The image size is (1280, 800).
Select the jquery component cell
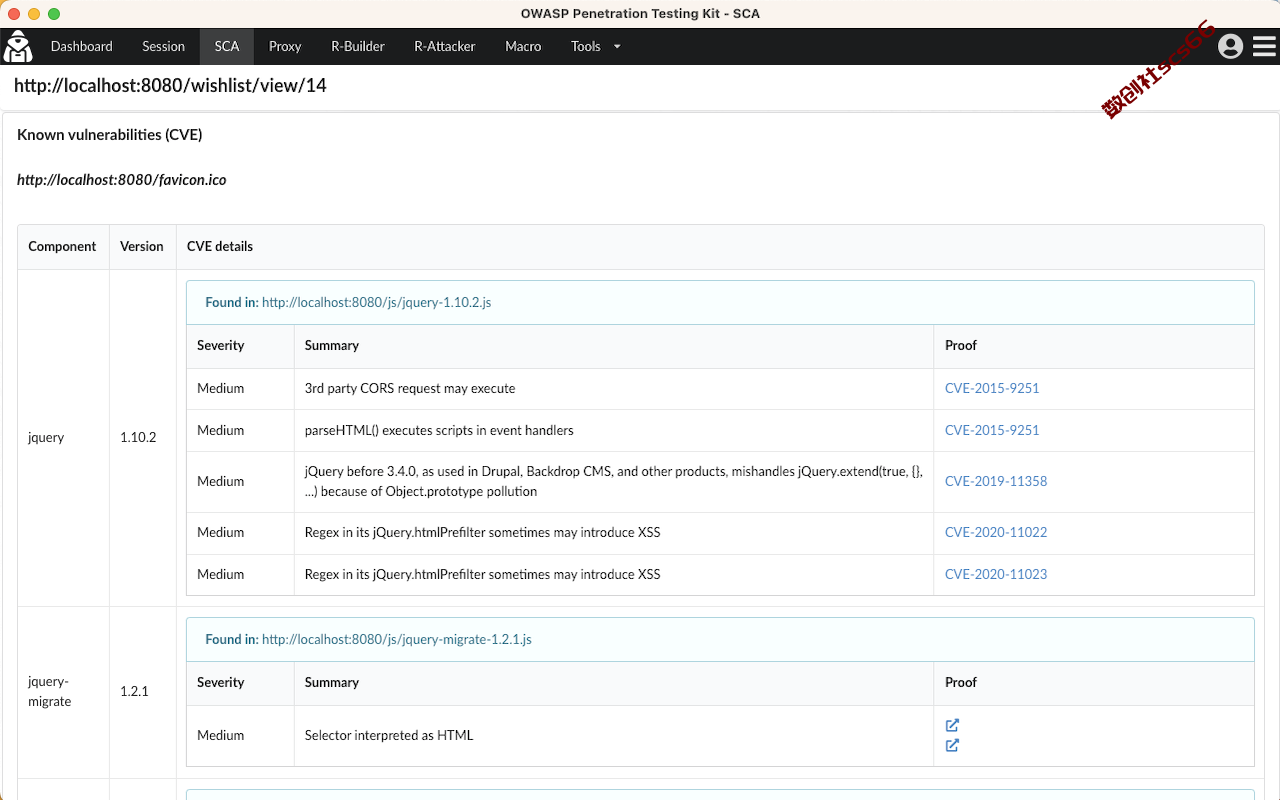[64, 438]
